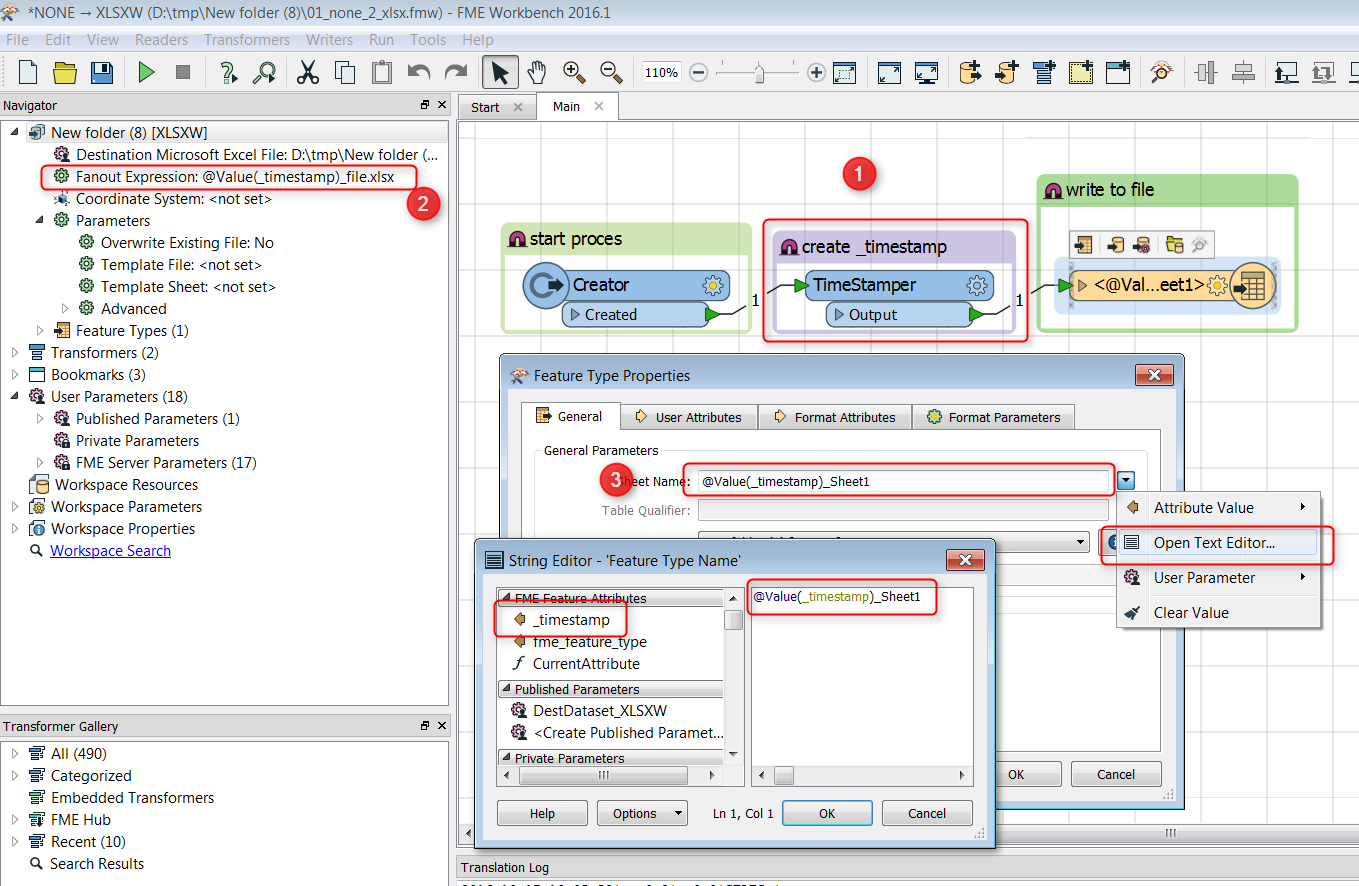Activate the Select arrow tool

click(500, 73)
